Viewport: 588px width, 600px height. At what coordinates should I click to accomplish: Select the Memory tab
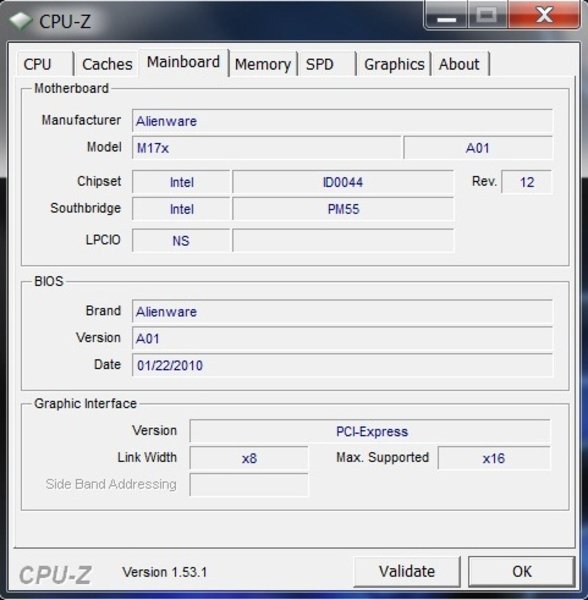(263, 64)
